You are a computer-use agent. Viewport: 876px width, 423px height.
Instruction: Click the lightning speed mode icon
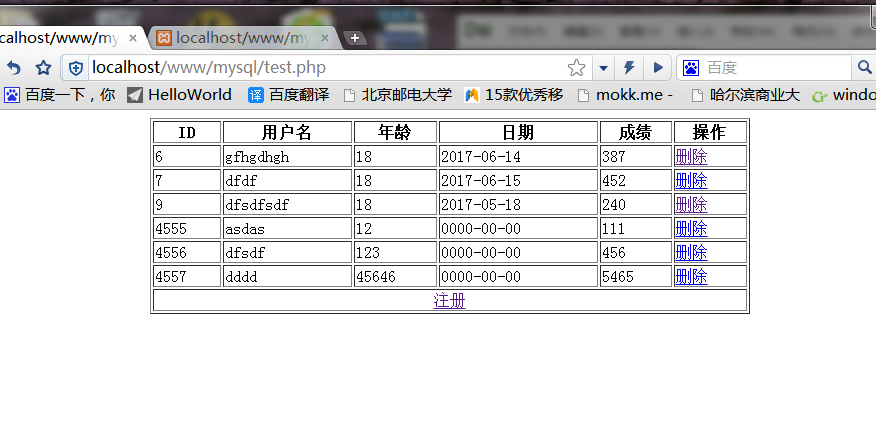[629, 68]
